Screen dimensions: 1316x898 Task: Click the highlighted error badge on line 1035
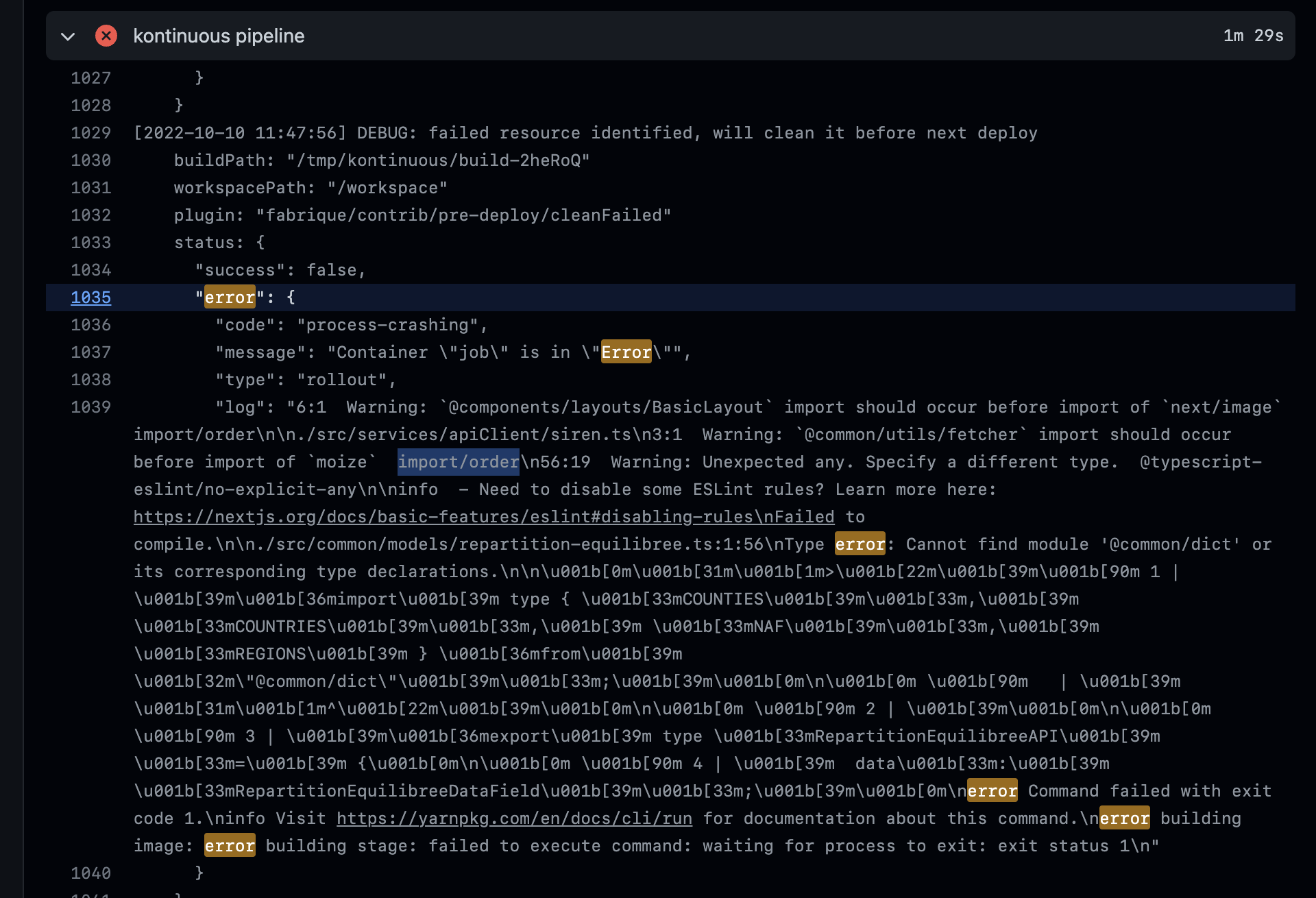tap(229, 297)
